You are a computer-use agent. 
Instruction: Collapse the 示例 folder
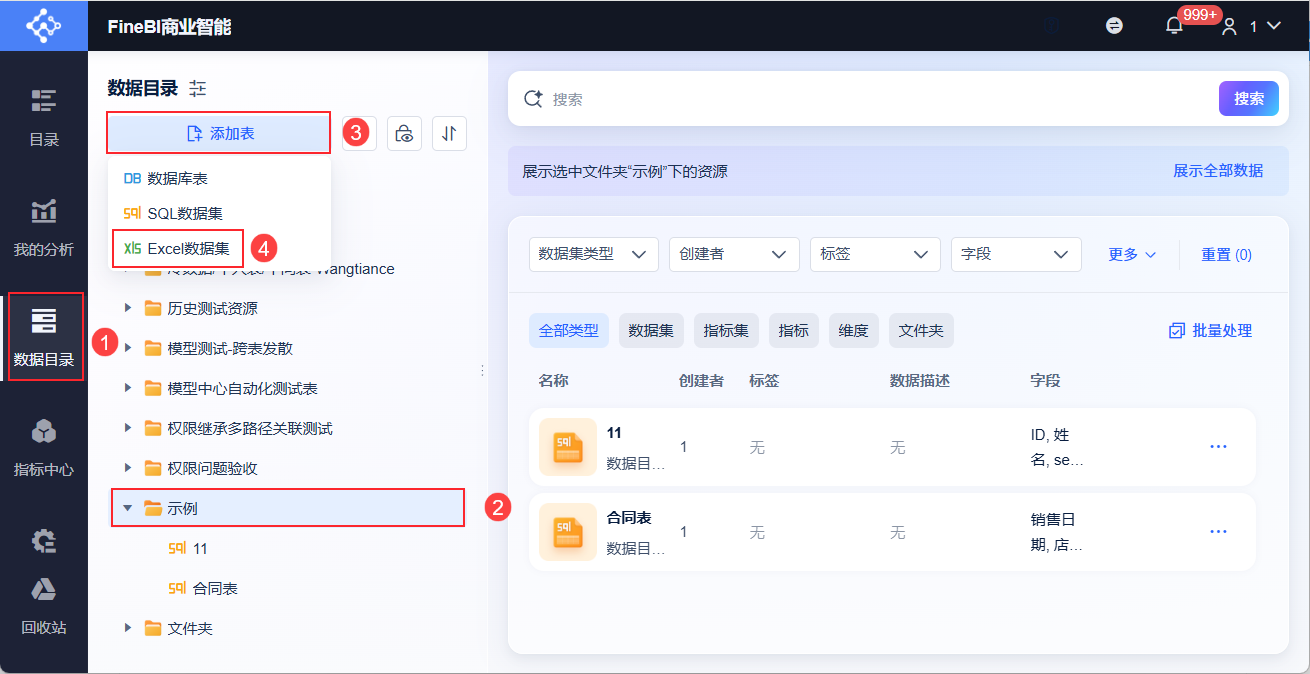coord(127,508)
